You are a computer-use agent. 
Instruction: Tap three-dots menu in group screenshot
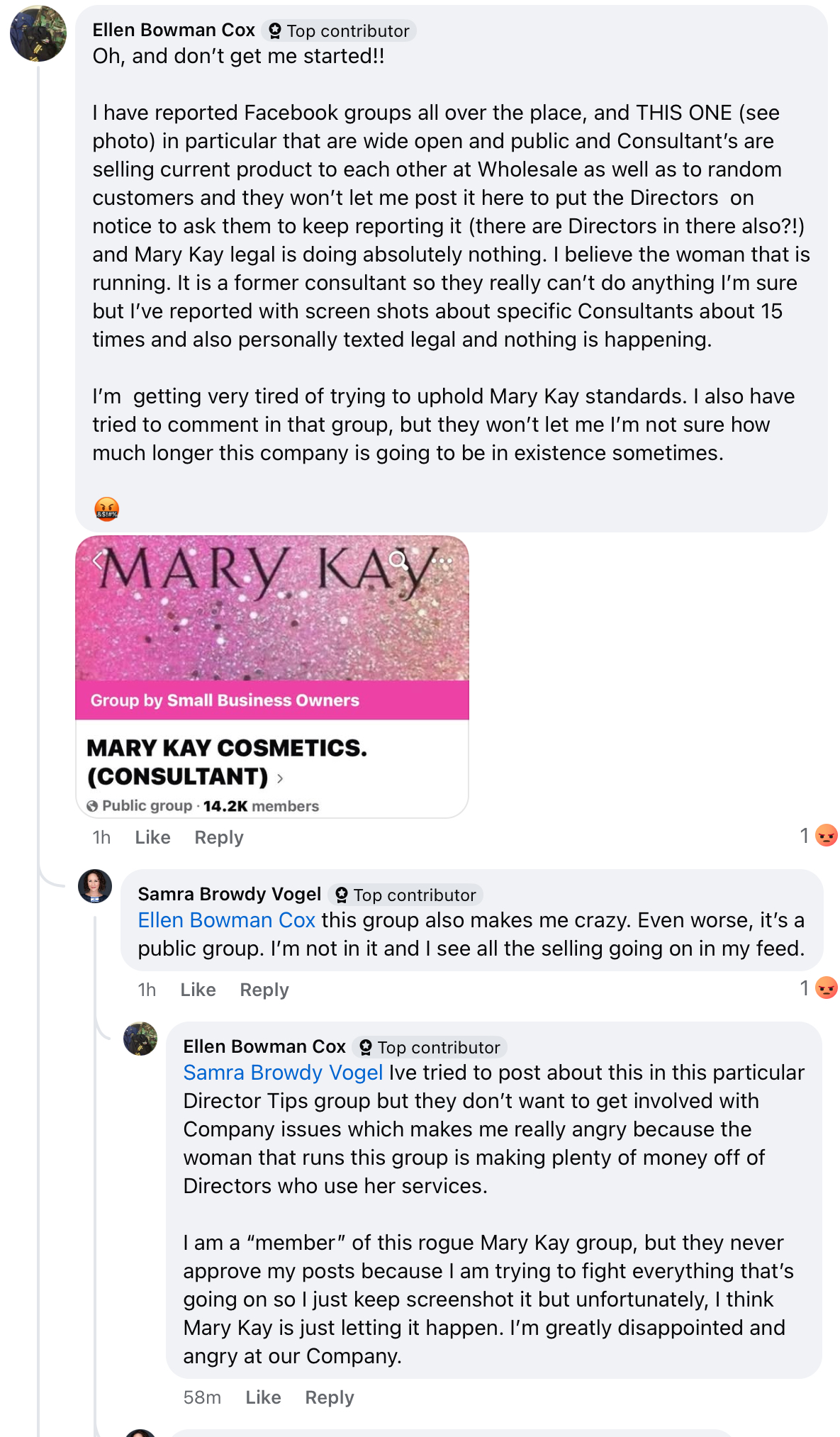442,561
